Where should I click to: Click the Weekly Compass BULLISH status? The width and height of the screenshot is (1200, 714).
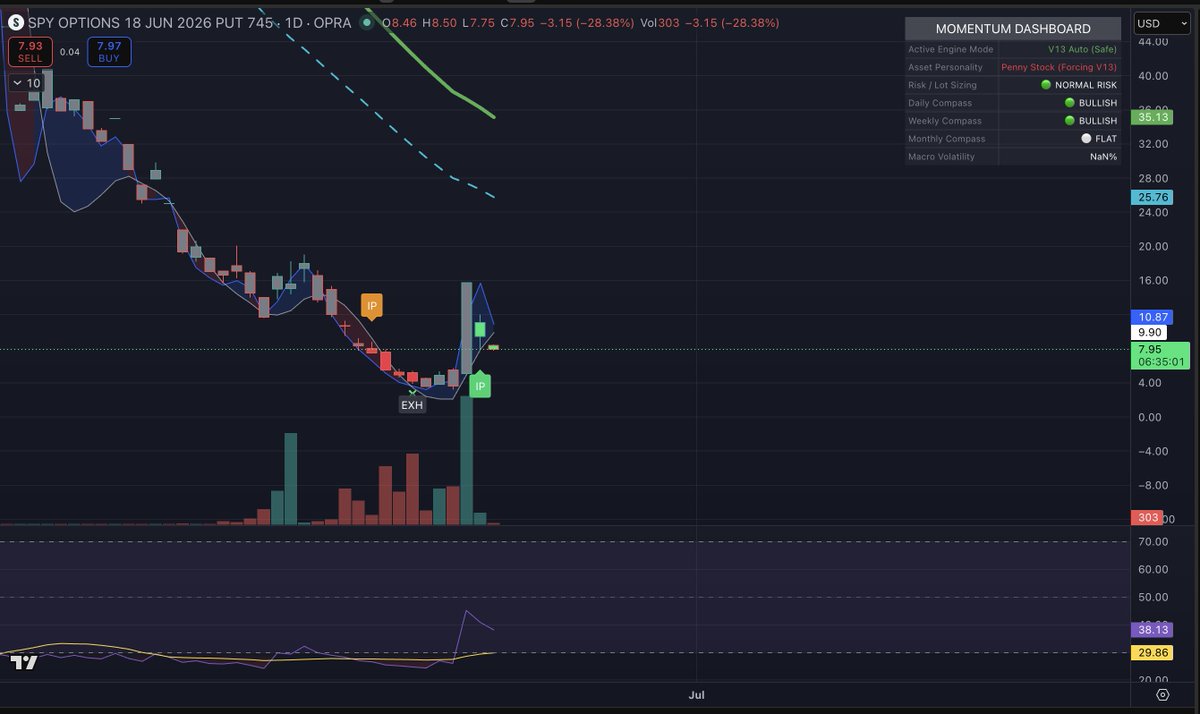[1090, 121]
